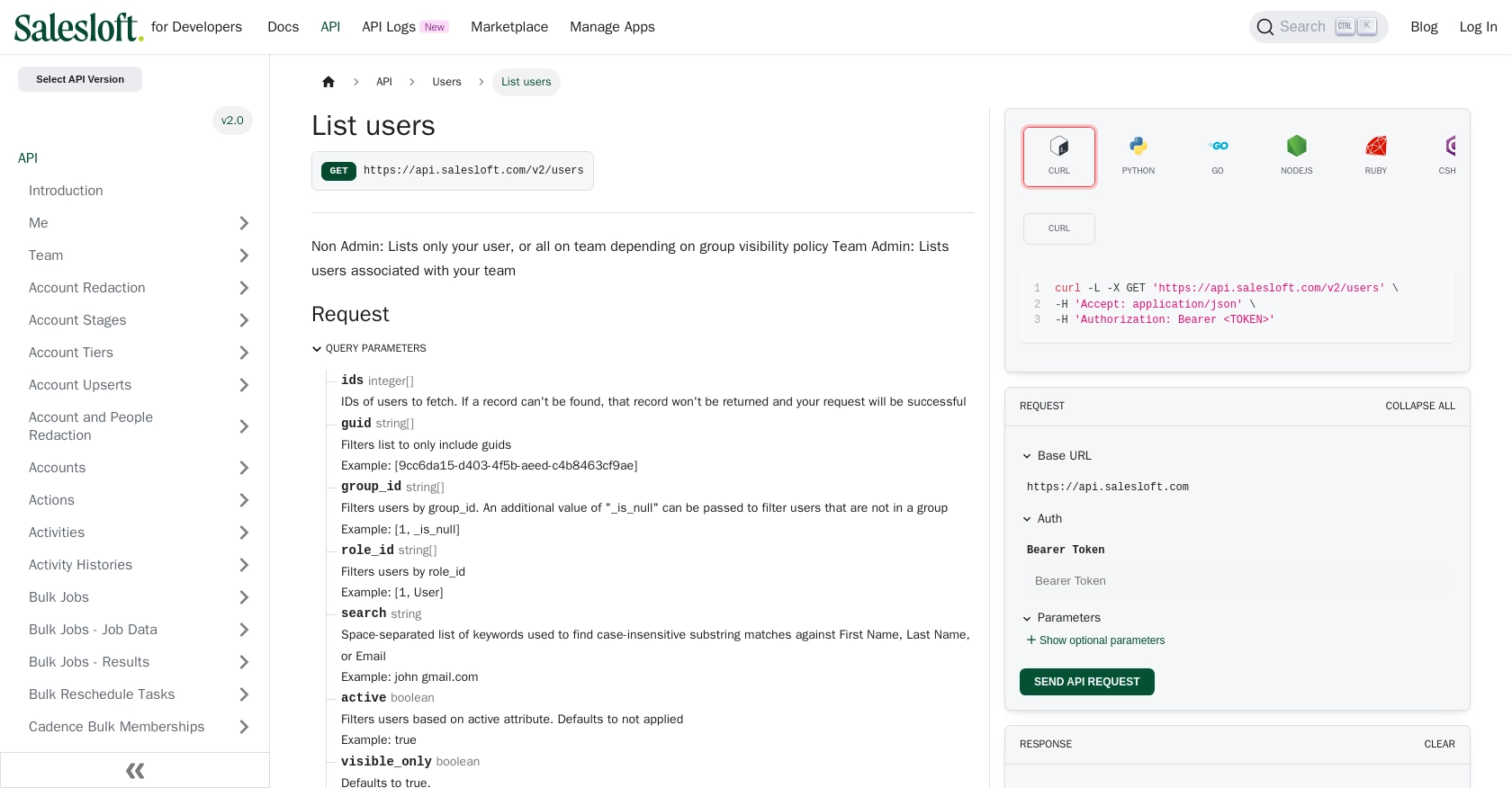This screenshot has height=788, width=1512.
Task: Collapse the sidebar with double-chevron icon
Action: pos(135,771)
